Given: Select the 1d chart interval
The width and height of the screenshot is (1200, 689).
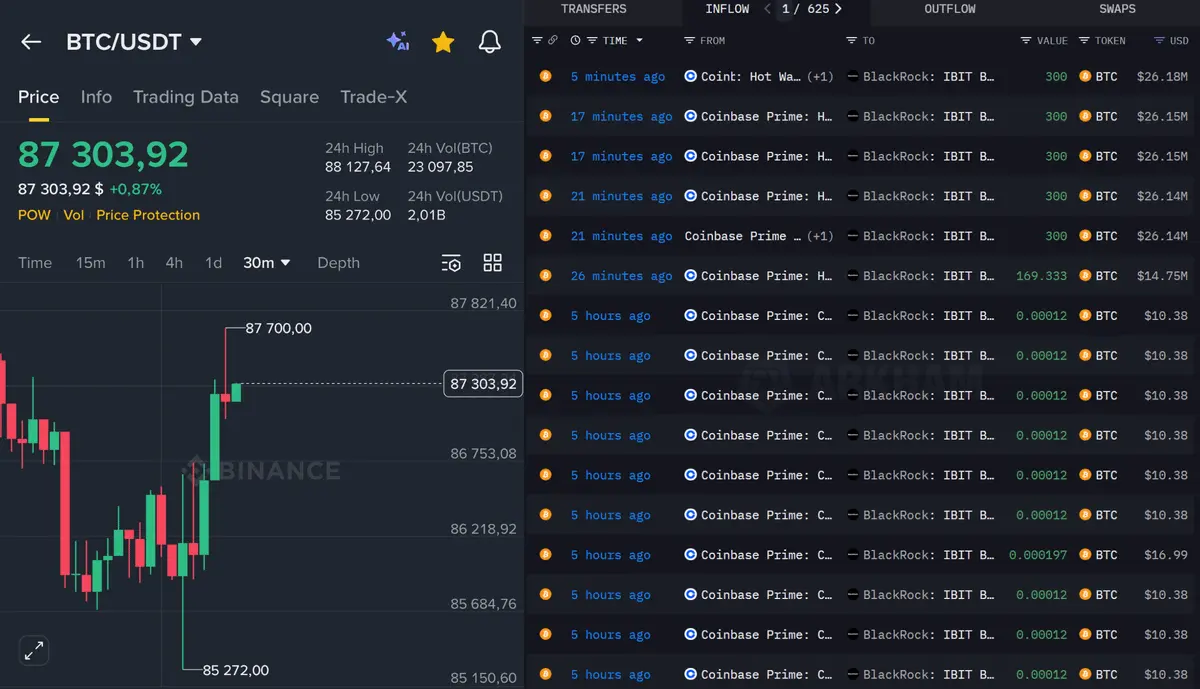Looking at the screenshot, I should pyautogui.click(x=213, y=263).
